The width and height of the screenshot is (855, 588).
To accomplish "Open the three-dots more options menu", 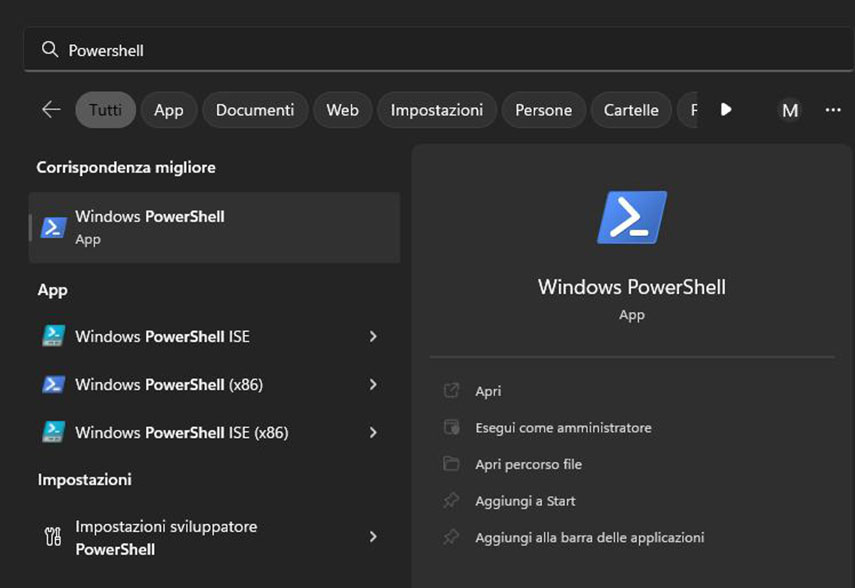I will pos(833,110).
